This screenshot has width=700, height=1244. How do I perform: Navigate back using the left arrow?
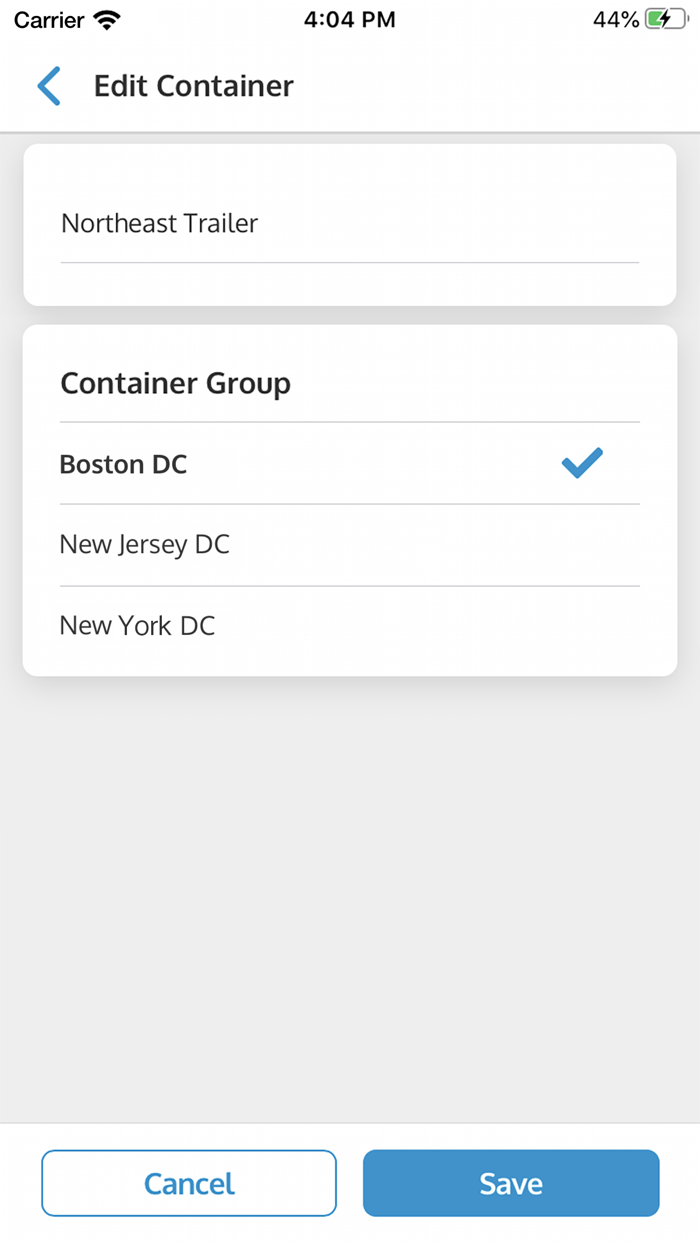pos(48,86)
